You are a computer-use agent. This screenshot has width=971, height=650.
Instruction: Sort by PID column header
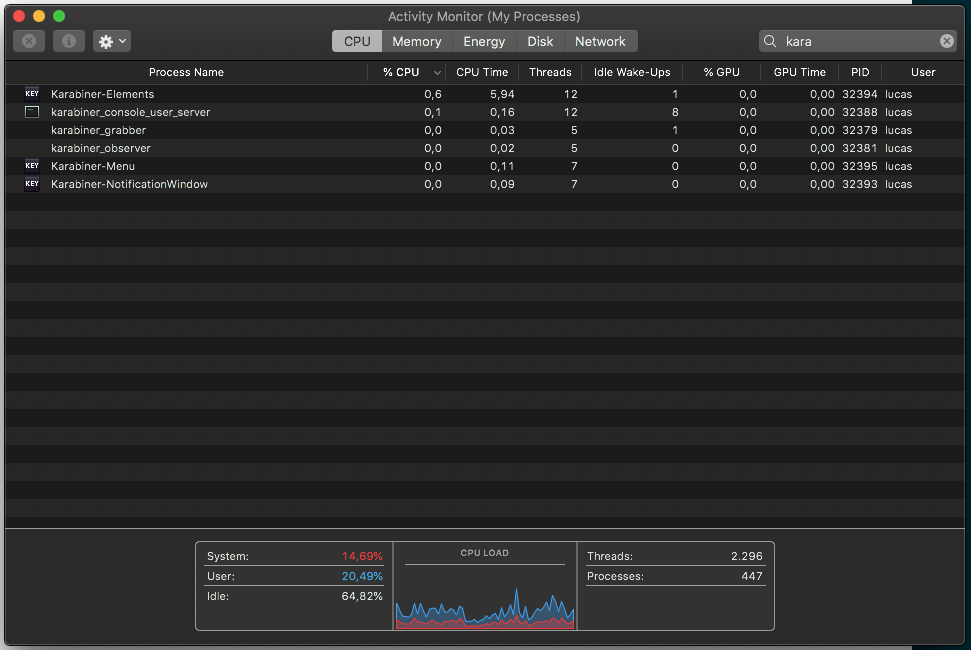[x=860, y=72]
